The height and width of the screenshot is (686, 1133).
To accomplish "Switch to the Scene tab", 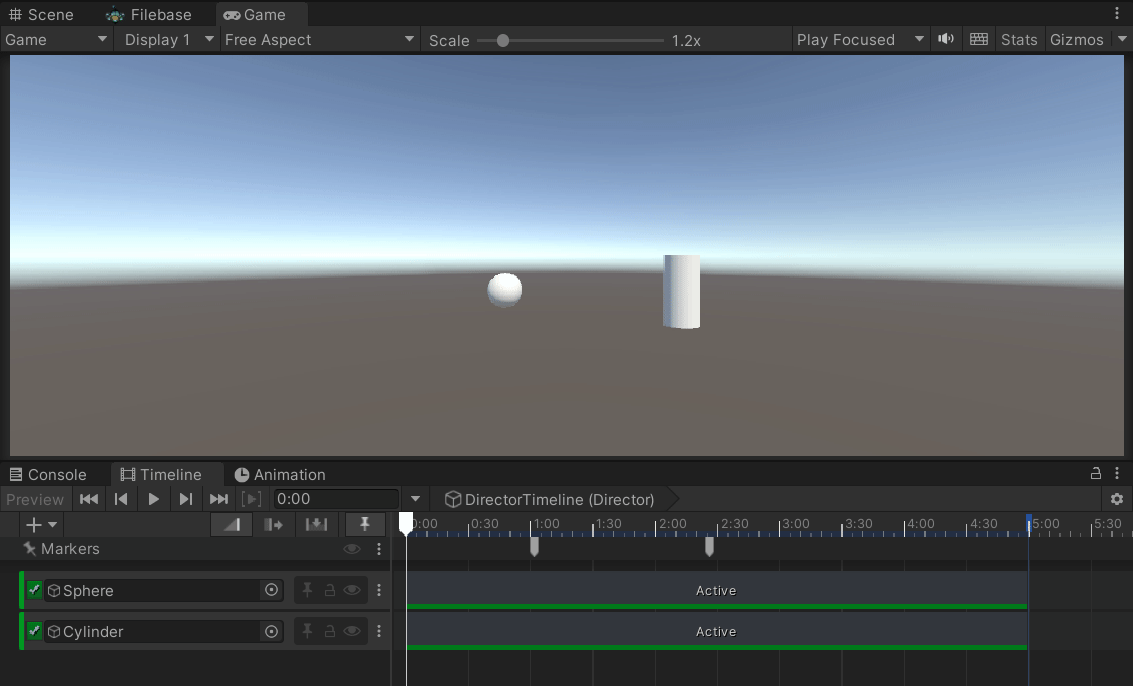I will pyautogui.click(x=40, y=14).
